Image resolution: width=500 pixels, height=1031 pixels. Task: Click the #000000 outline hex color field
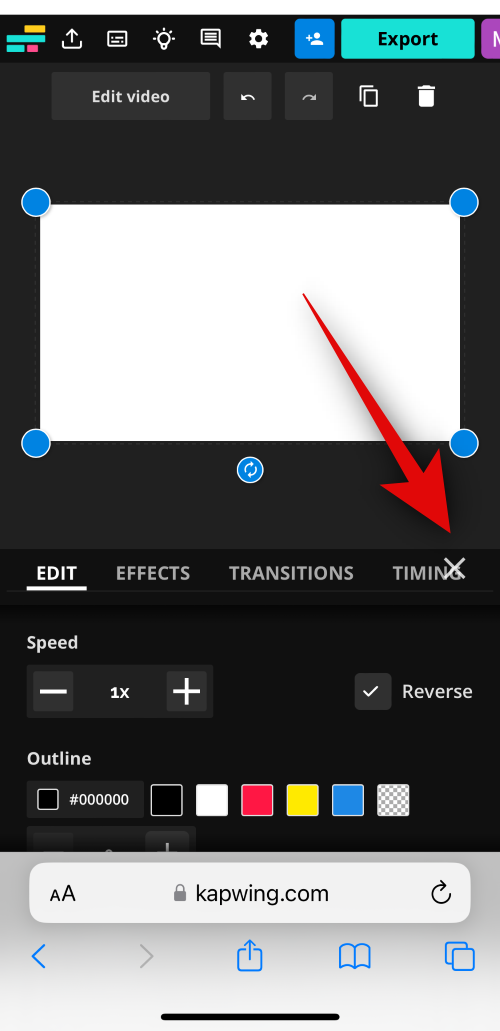[86, 800]
